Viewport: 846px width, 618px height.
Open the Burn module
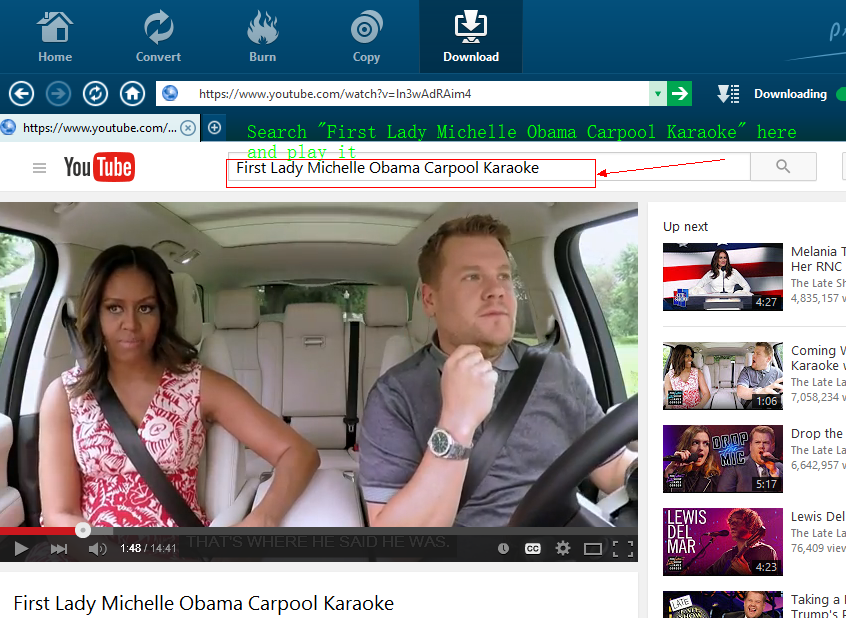click(262, 37)
